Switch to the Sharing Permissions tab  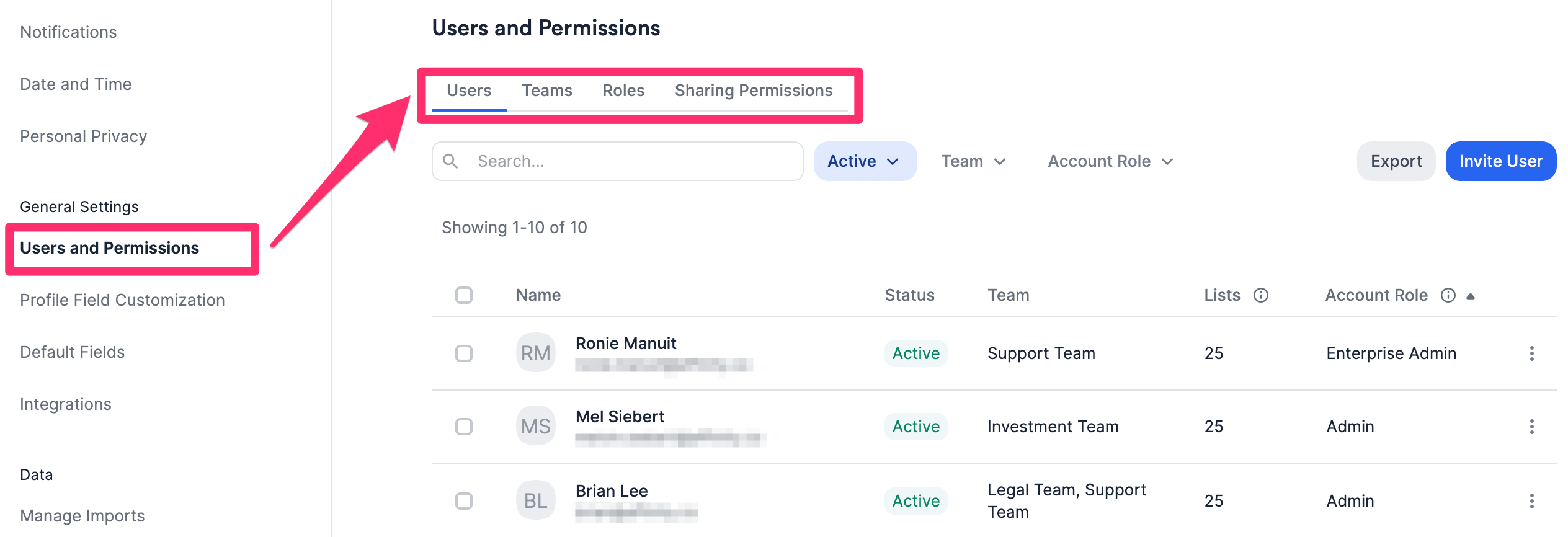753,91
